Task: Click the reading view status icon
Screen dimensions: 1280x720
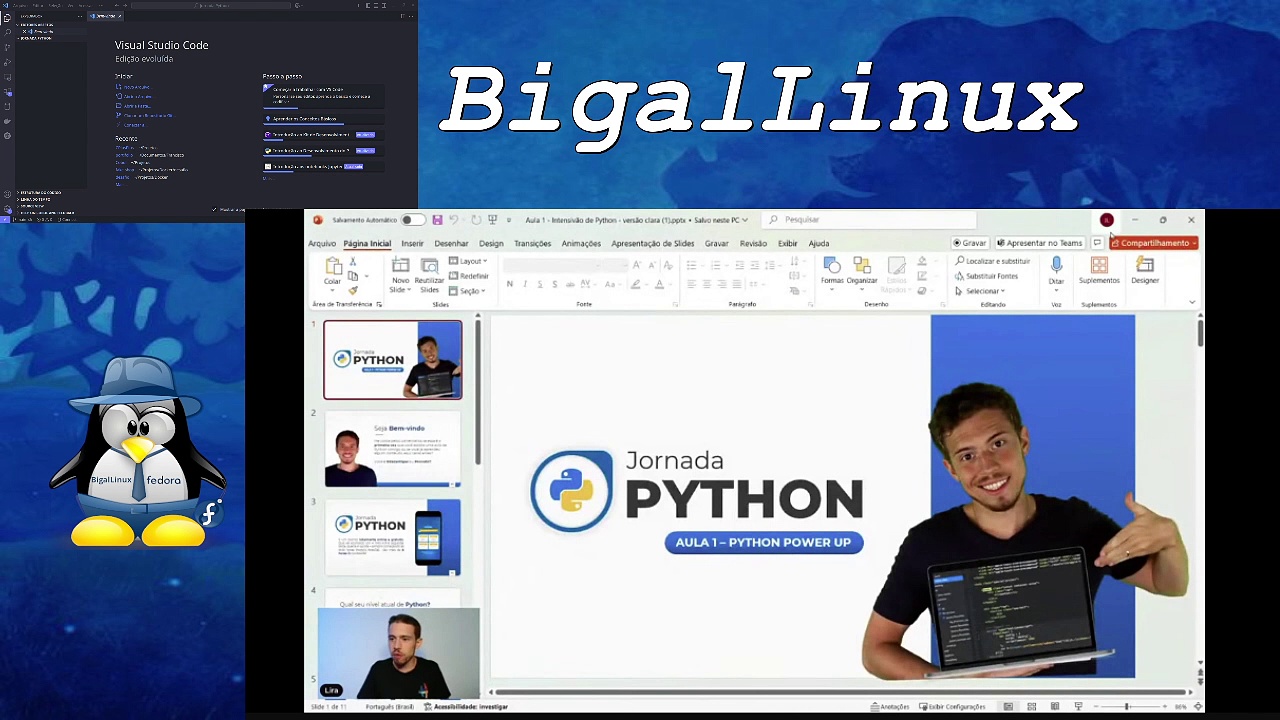Action: click(1054, 707)
